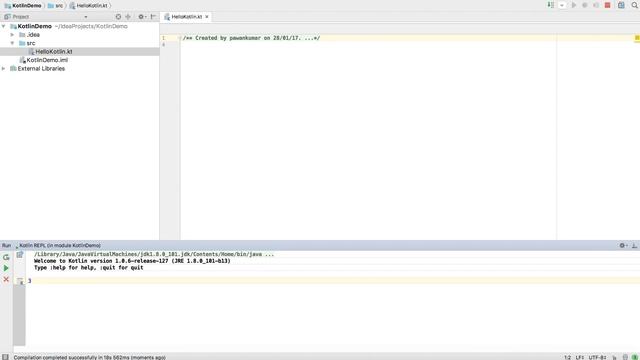
Task: Click the Welcome to Kotlin version line
Action: point(132,261)
